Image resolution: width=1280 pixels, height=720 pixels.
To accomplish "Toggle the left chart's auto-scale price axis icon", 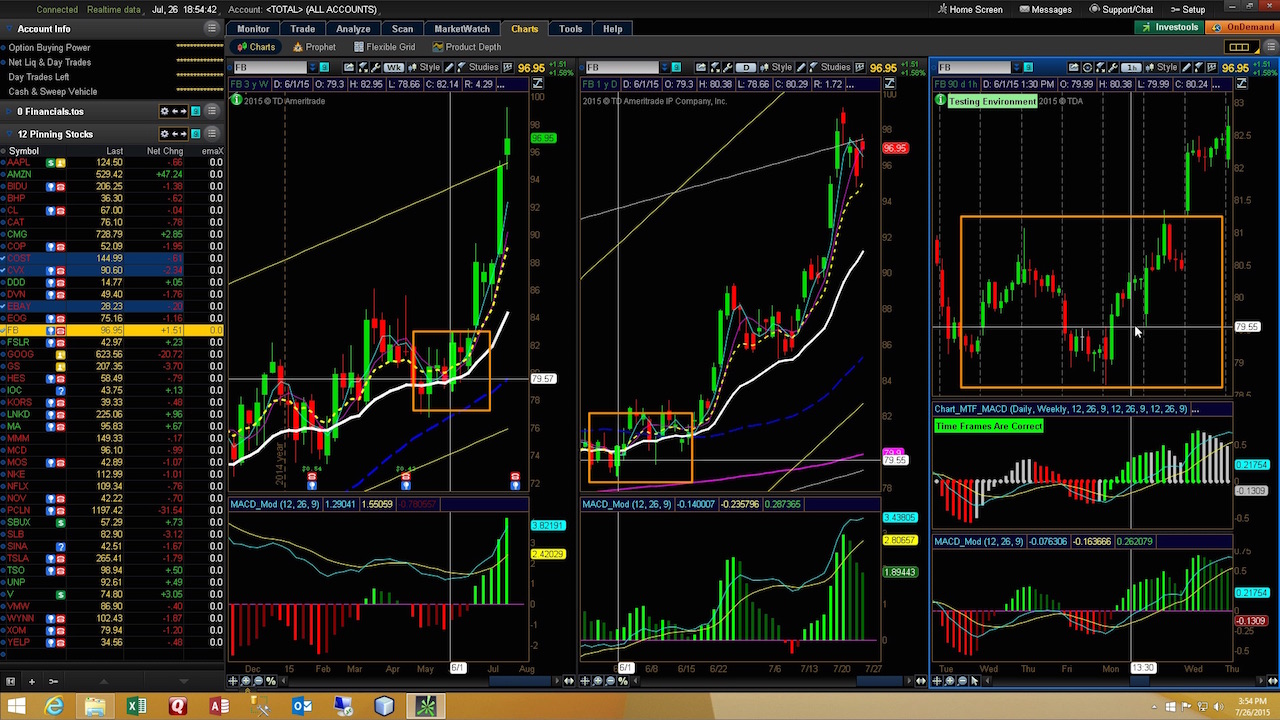I will click(x=537, y=84).
